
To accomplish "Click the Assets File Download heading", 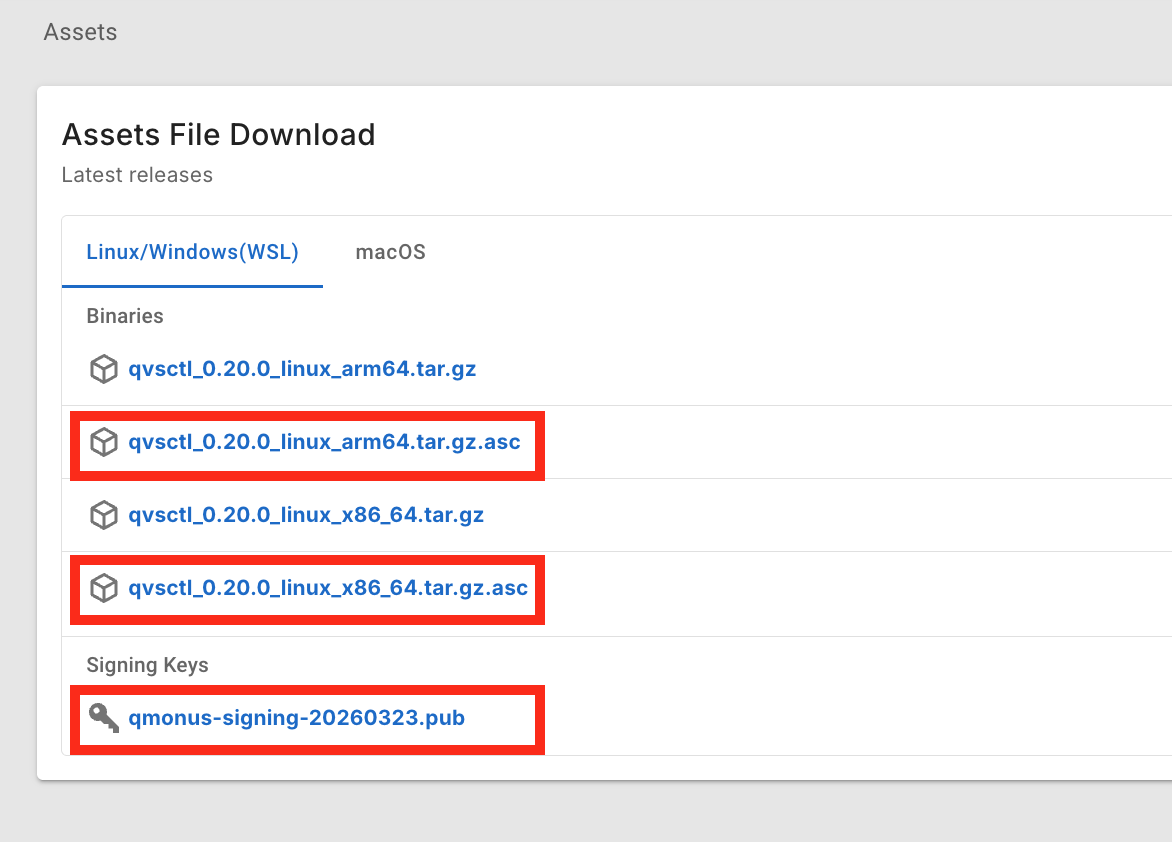I will tap(218, 134).
